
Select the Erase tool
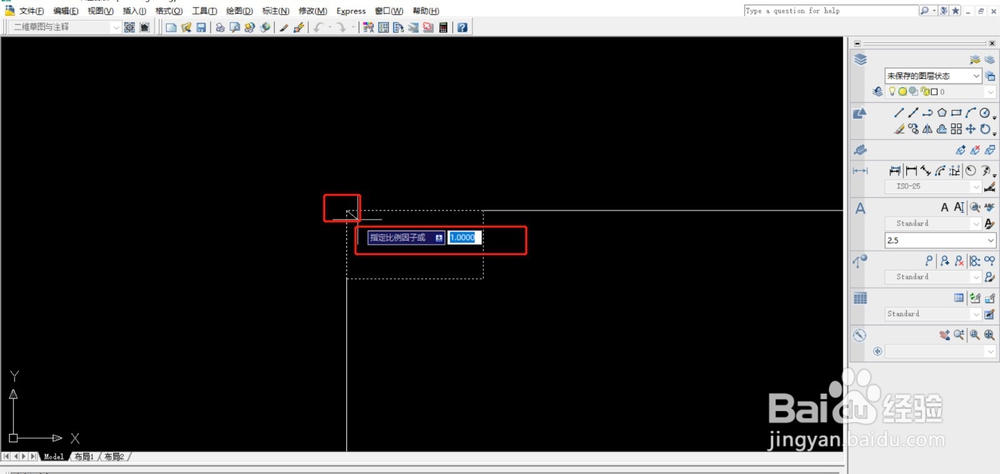[x=899, y=129]
